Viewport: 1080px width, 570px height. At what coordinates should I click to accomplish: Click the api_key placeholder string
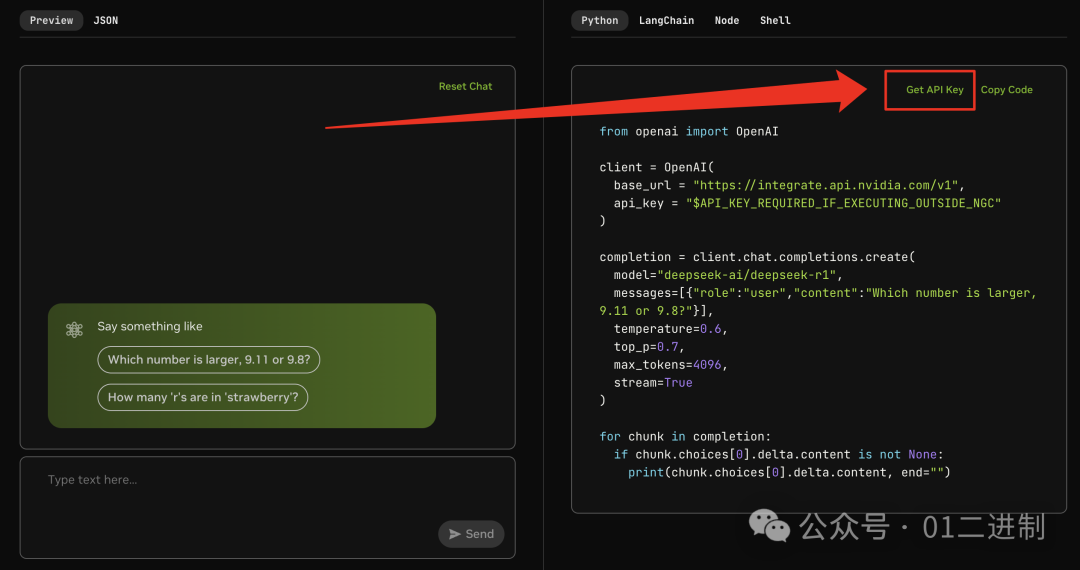pos(843,203)
